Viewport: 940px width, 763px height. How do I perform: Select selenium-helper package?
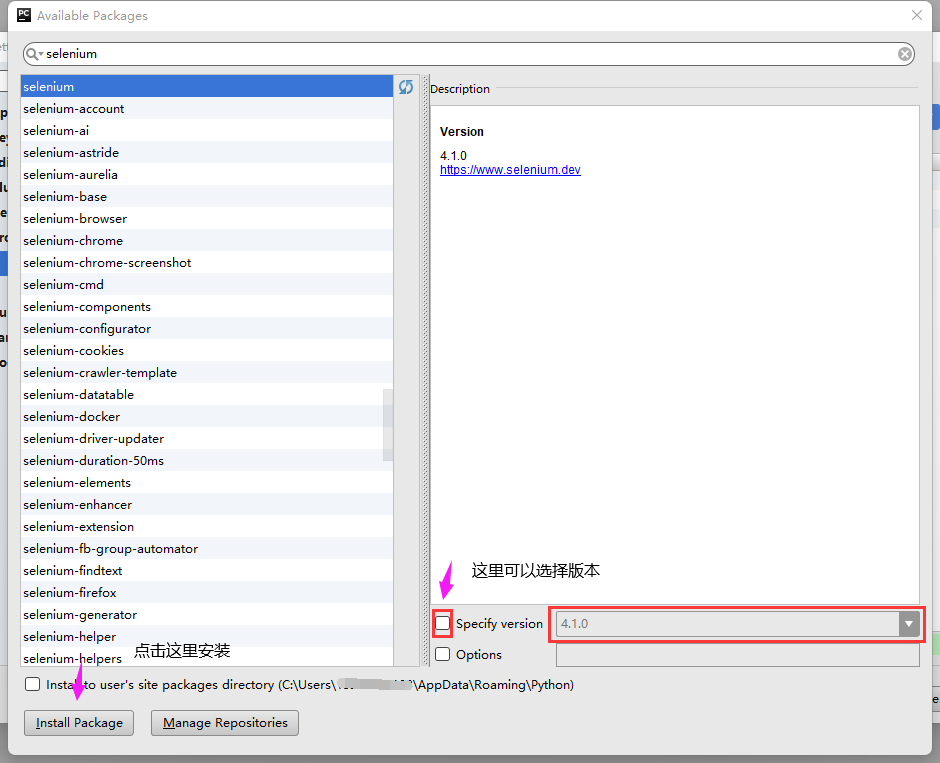pos(207,636)
